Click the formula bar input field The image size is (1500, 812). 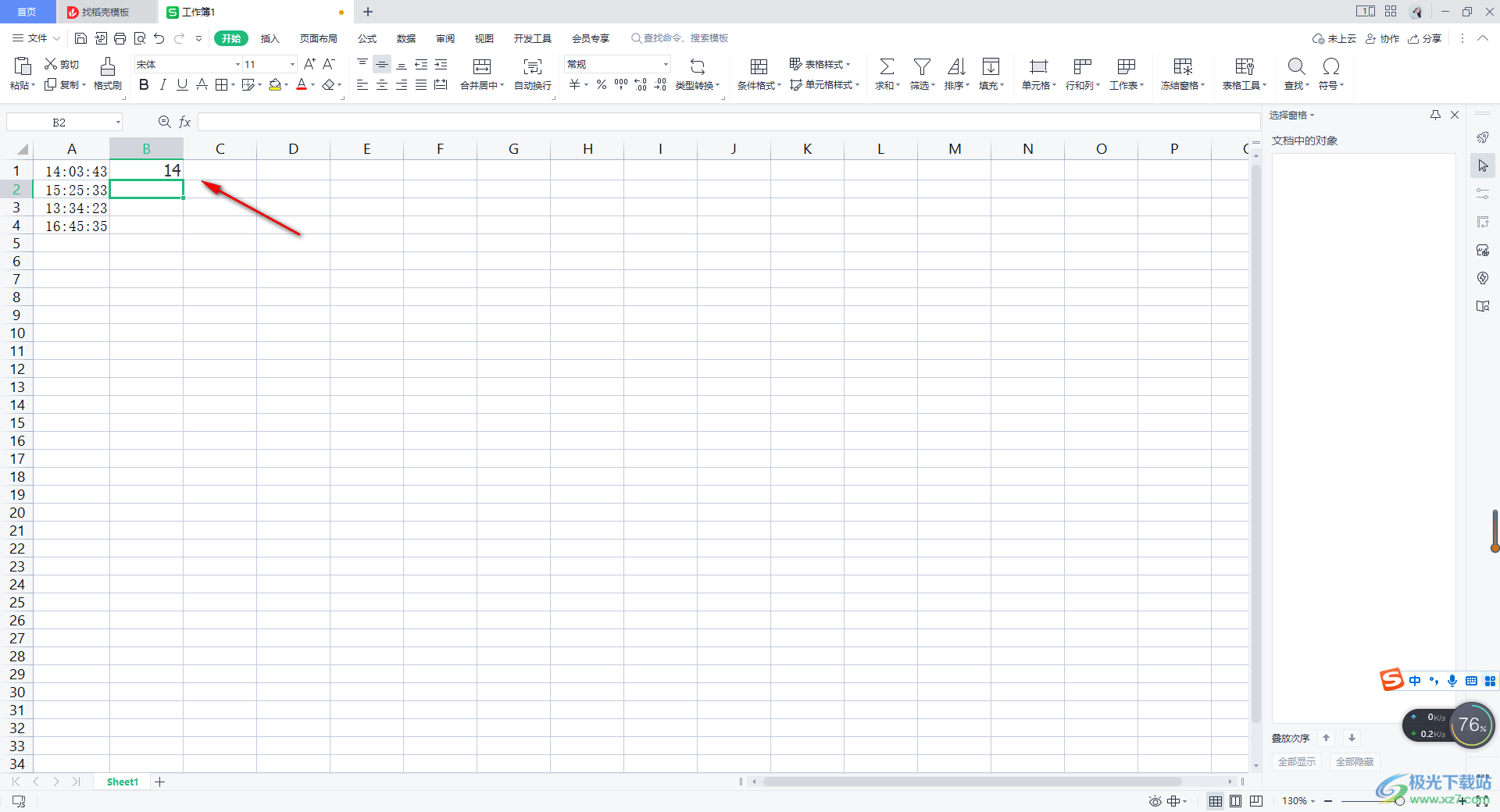coord(729,122)
